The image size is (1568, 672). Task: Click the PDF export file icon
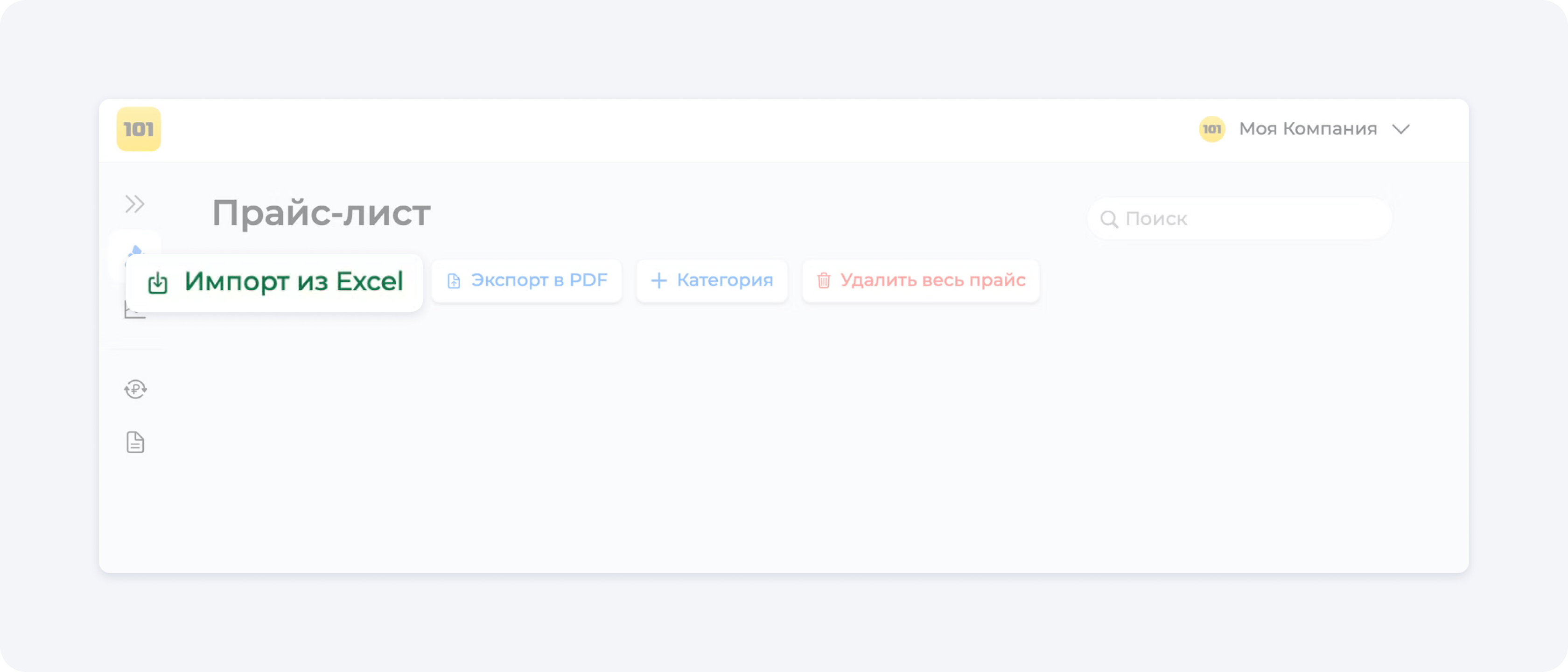coord(454,280)
